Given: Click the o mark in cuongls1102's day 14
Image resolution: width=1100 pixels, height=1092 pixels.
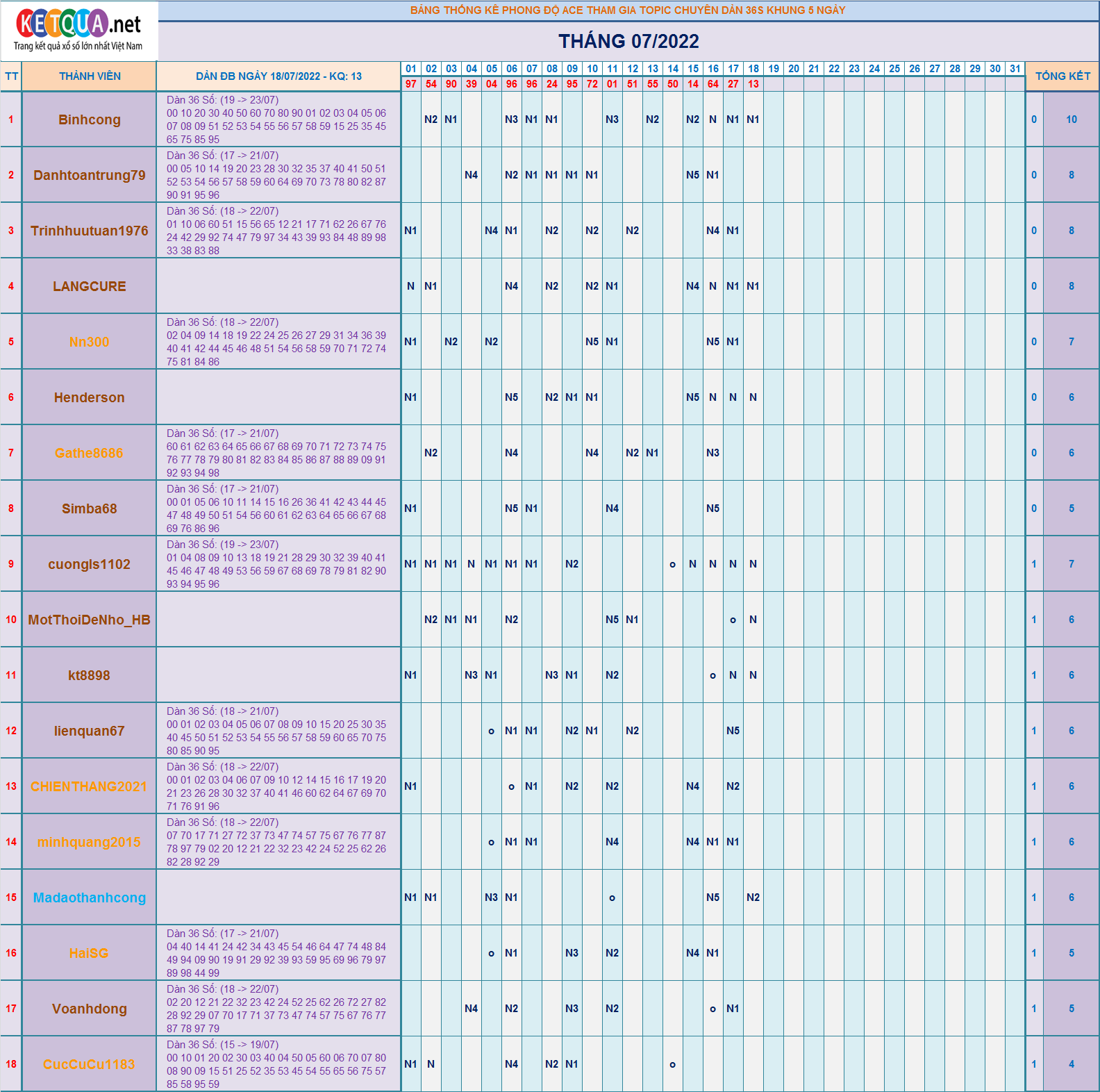Looking at the screenshot, I should (673, 565).
